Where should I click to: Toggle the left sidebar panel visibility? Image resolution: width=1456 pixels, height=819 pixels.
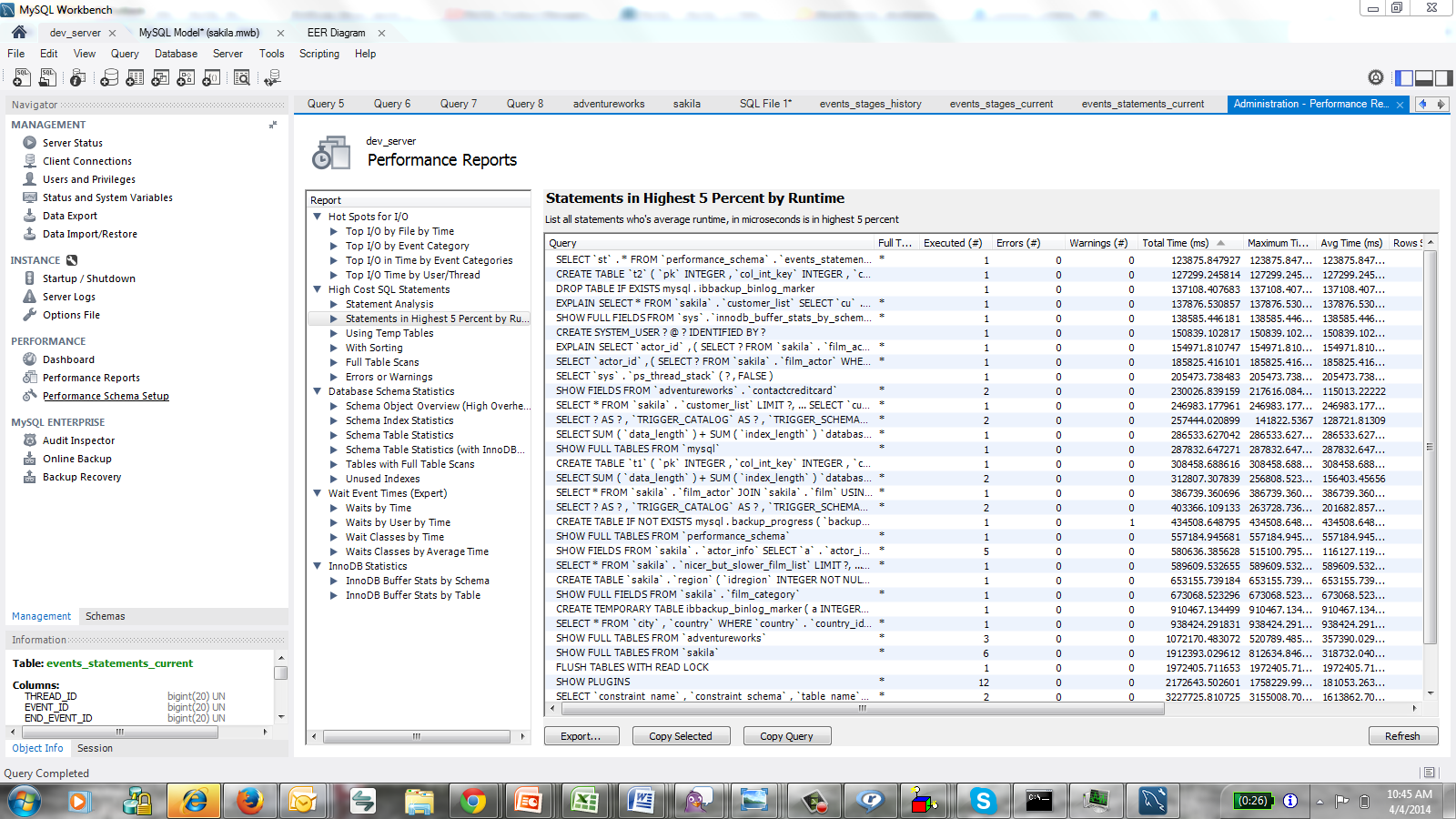[x=1403, y=78]
